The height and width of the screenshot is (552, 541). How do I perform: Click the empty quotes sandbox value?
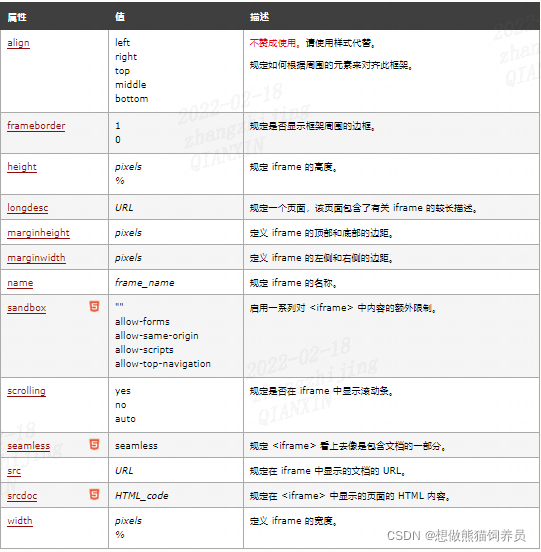(119, 306)
